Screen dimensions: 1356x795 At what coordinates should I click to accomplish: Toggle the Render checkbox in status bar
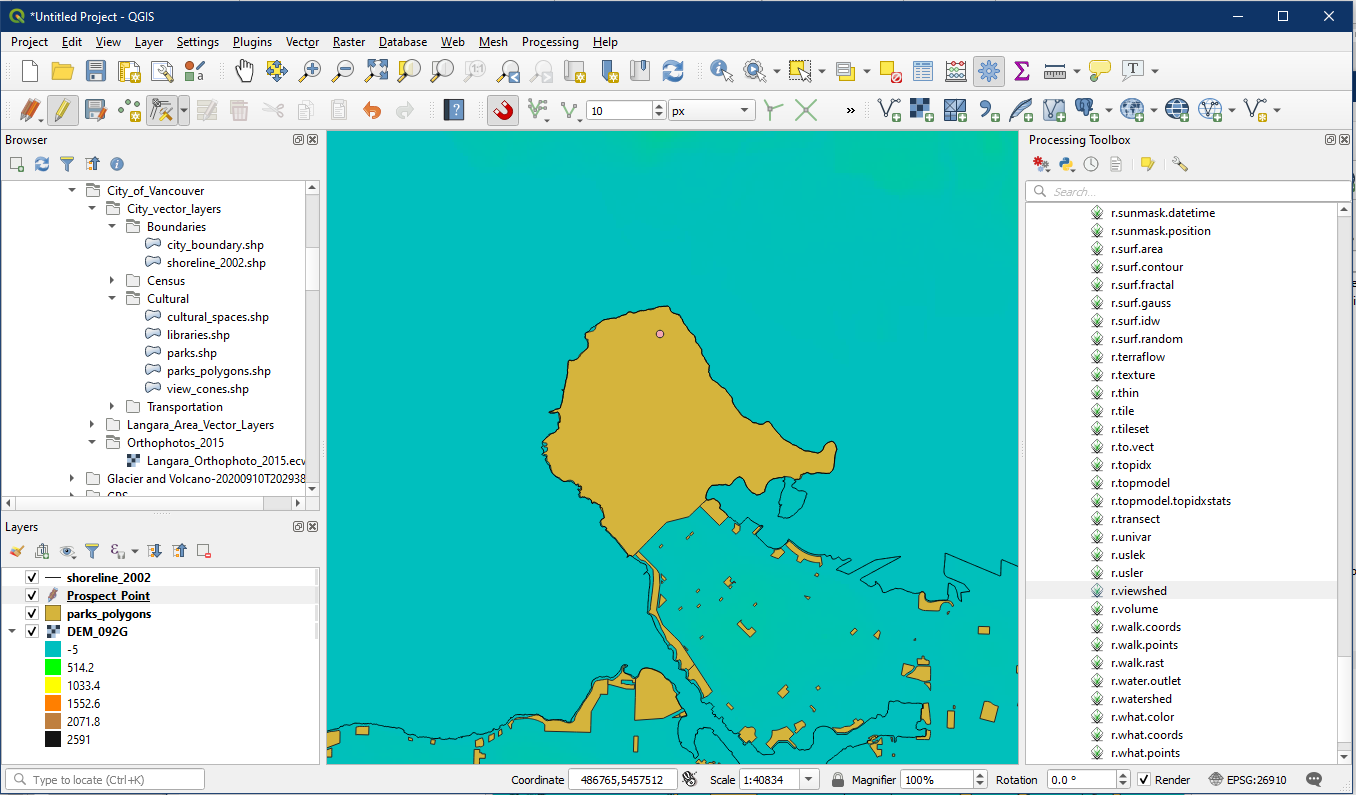[1144, 780]
